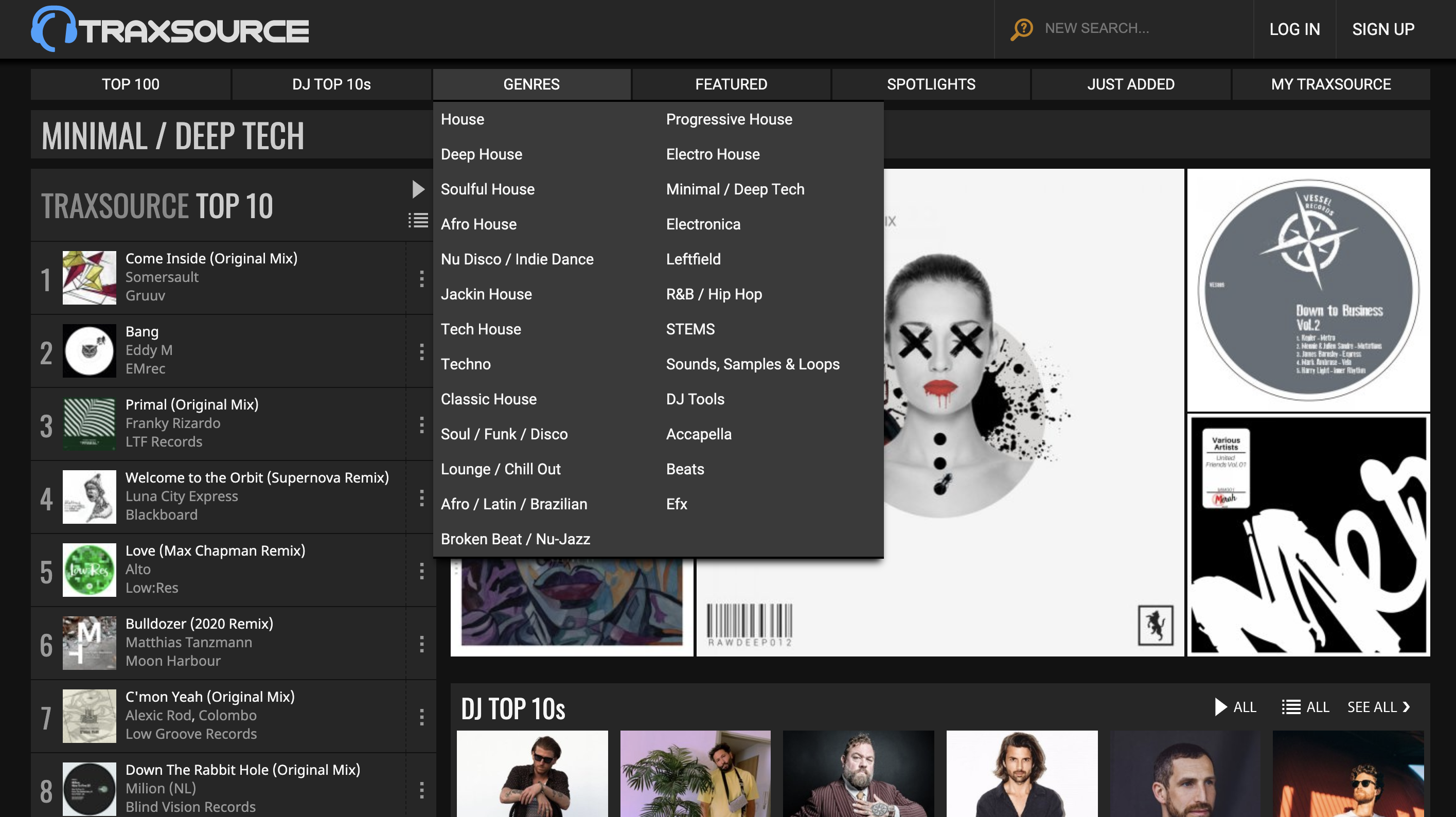Toggle play all in DJ TOP 10s
This screenshot has height=817, width=1456.
coord(1233,707)
